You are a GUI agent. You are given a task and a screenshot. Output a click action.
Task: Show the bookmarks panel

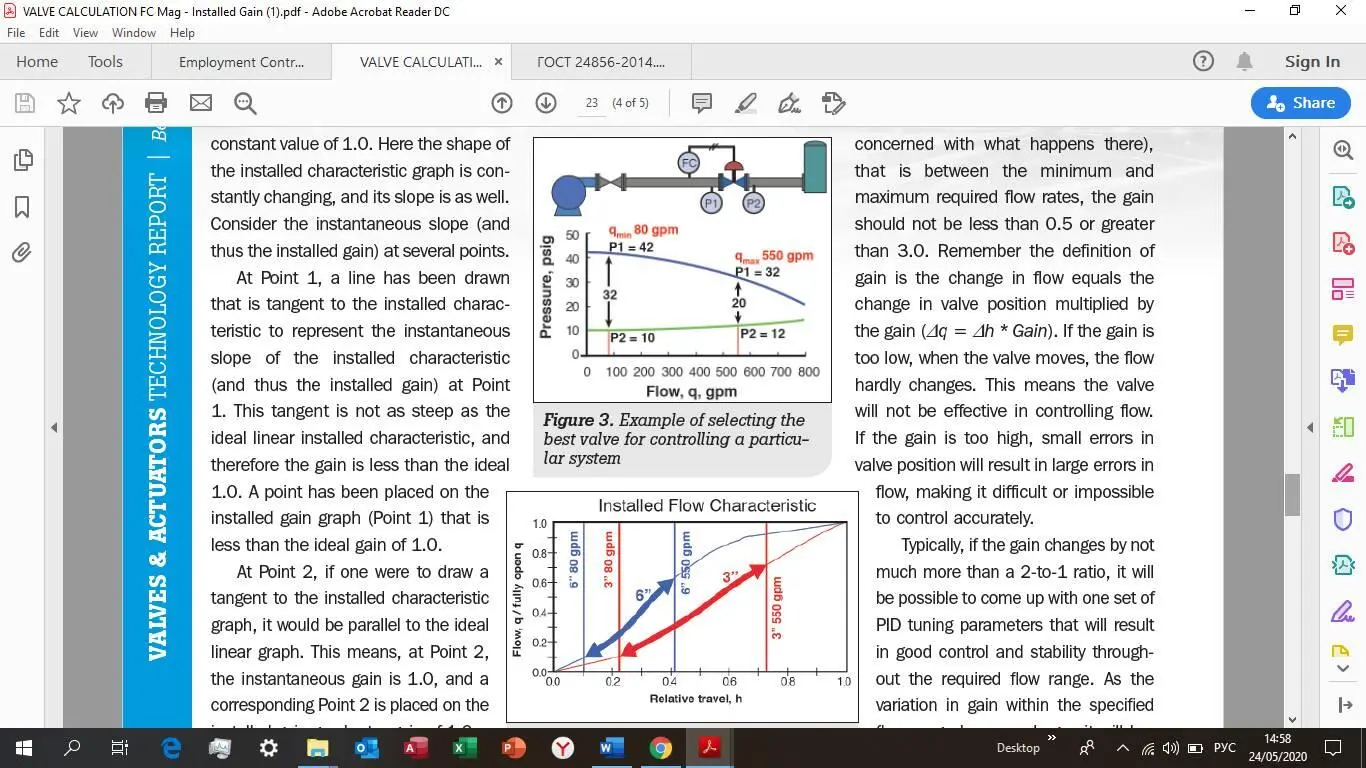(22, 207)
